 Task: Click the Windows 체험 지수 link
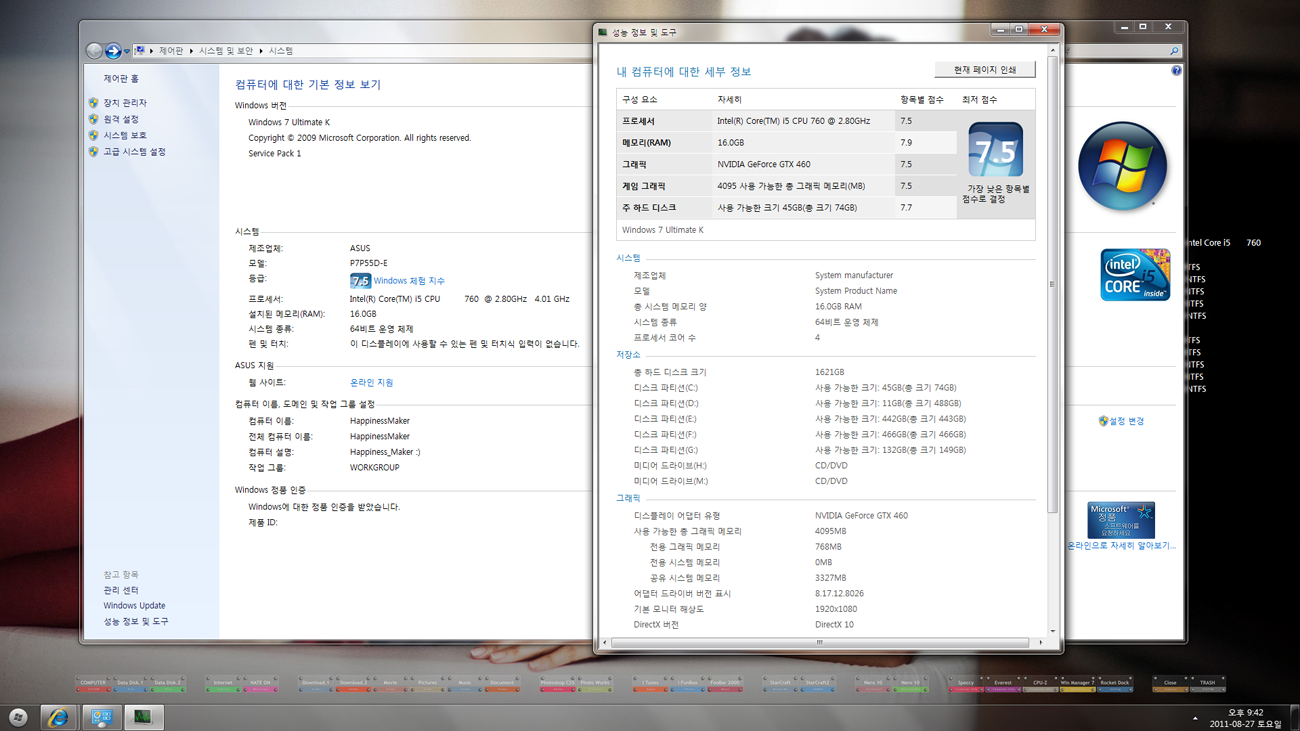409,281
